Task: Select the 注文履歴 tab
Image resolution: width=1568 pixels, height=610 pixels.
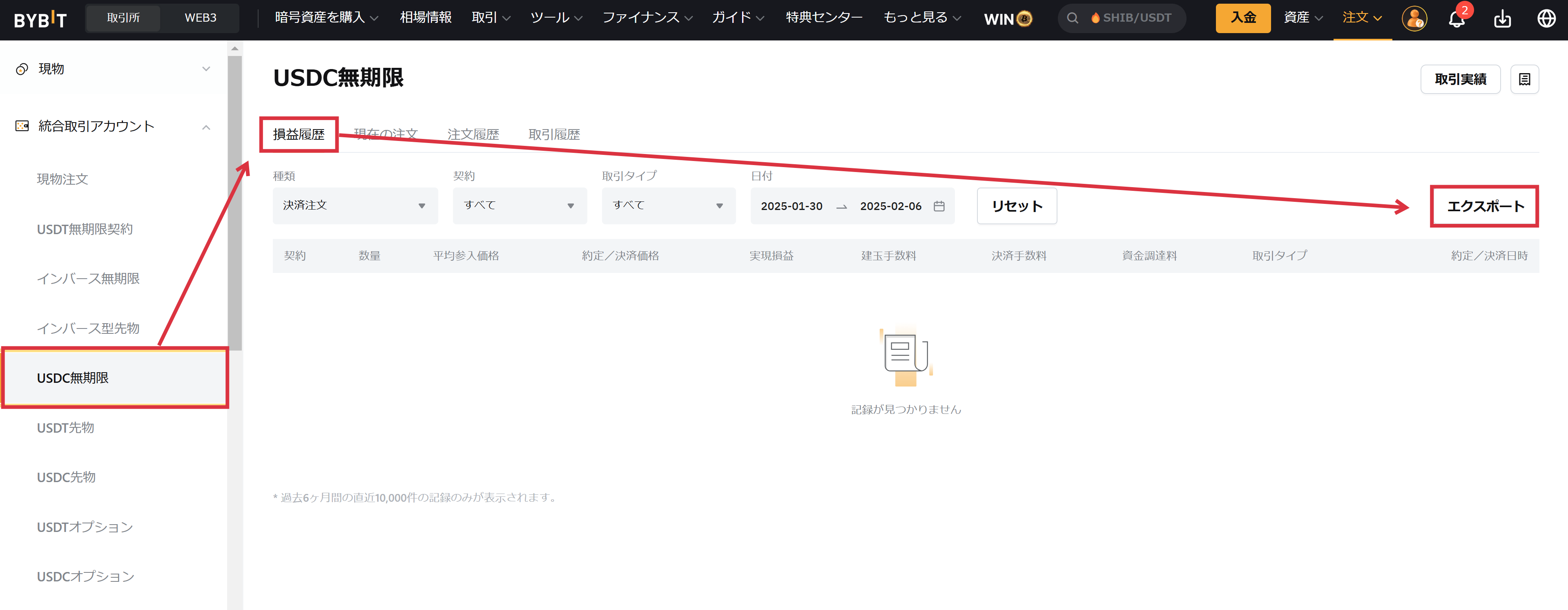Action: click(473, 134)
